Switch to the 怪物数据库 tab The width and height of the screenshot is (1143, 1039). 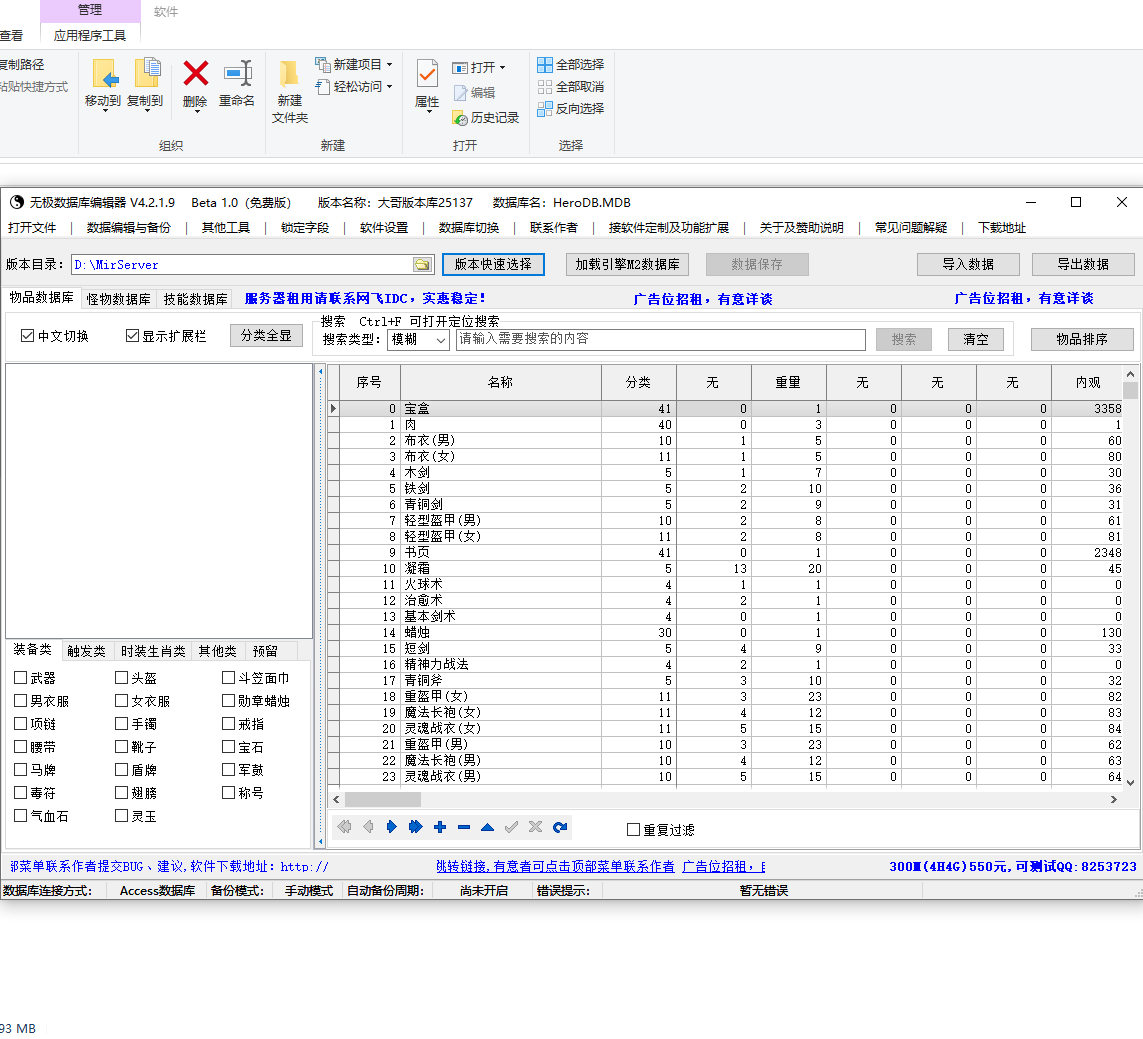pyautogui.click(x=118, y=299)
